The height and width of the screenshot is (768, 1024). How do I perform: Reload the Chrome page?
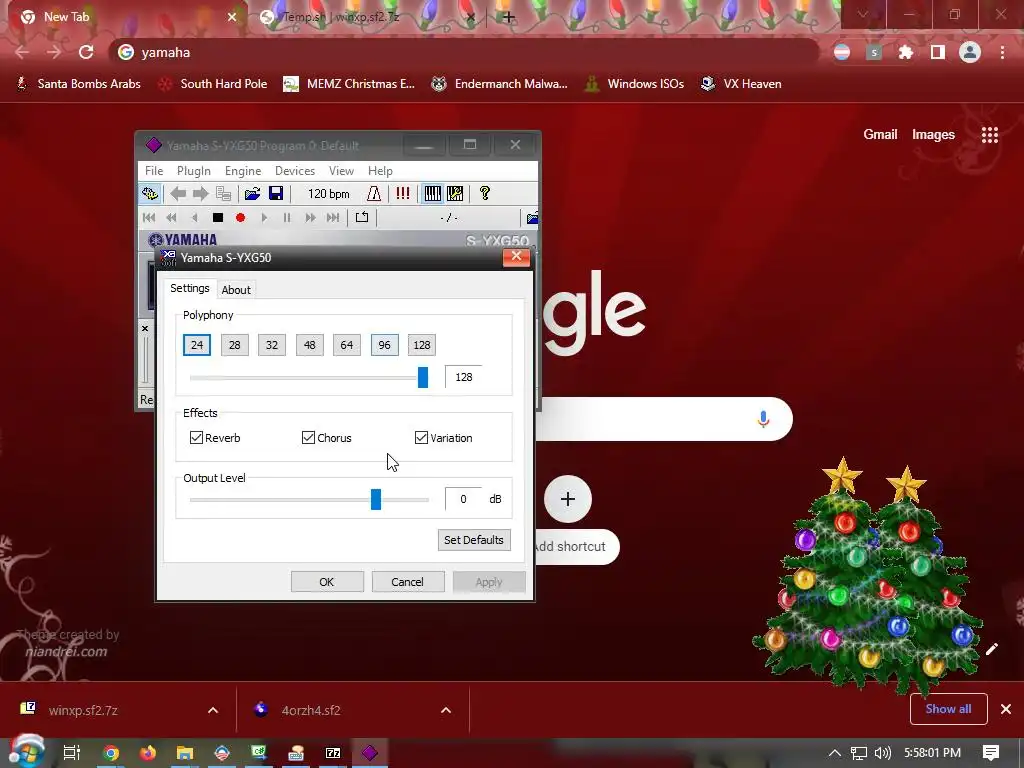pyautogui.click(x=86, y=52)
